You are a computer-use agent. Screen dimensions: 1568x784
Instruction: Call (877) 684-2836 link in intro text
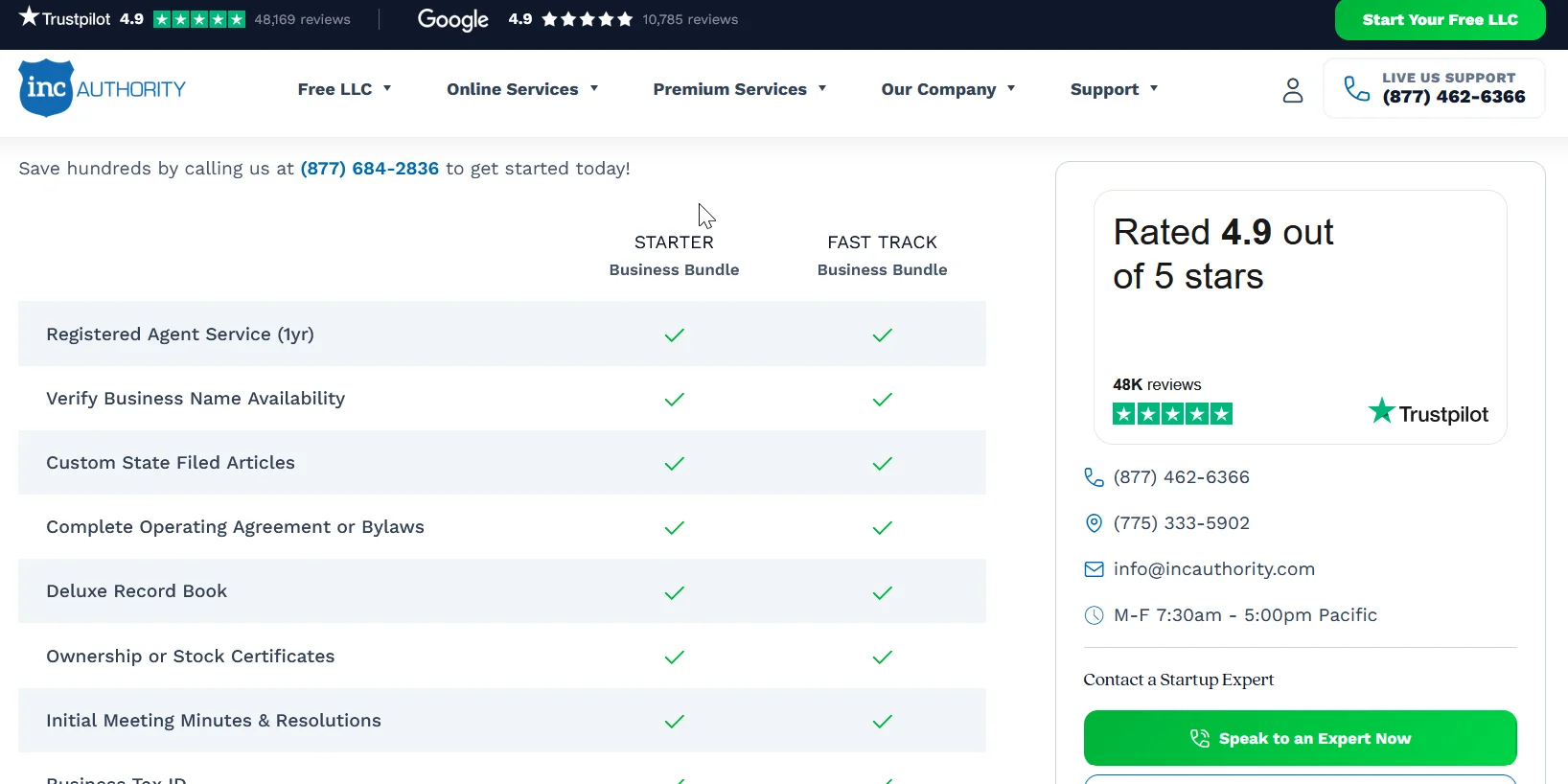coord(370,169)
